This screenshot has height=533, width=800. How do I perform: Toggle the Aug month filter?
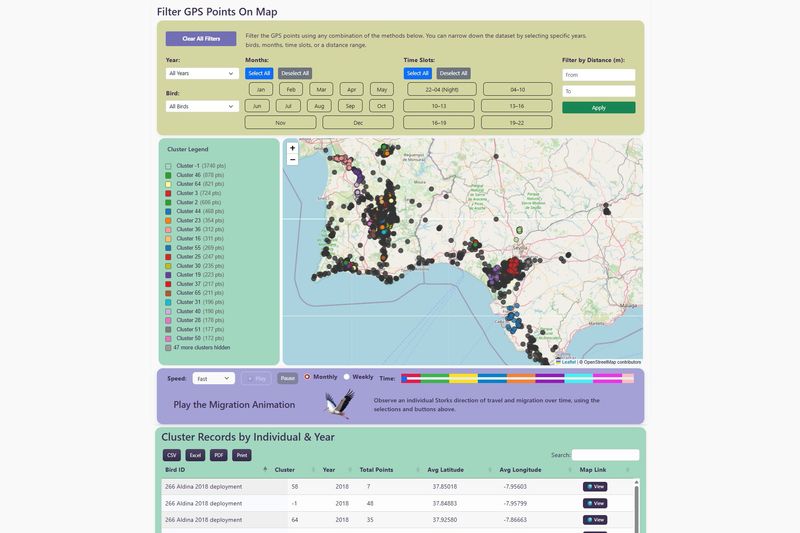click(319, 106)
